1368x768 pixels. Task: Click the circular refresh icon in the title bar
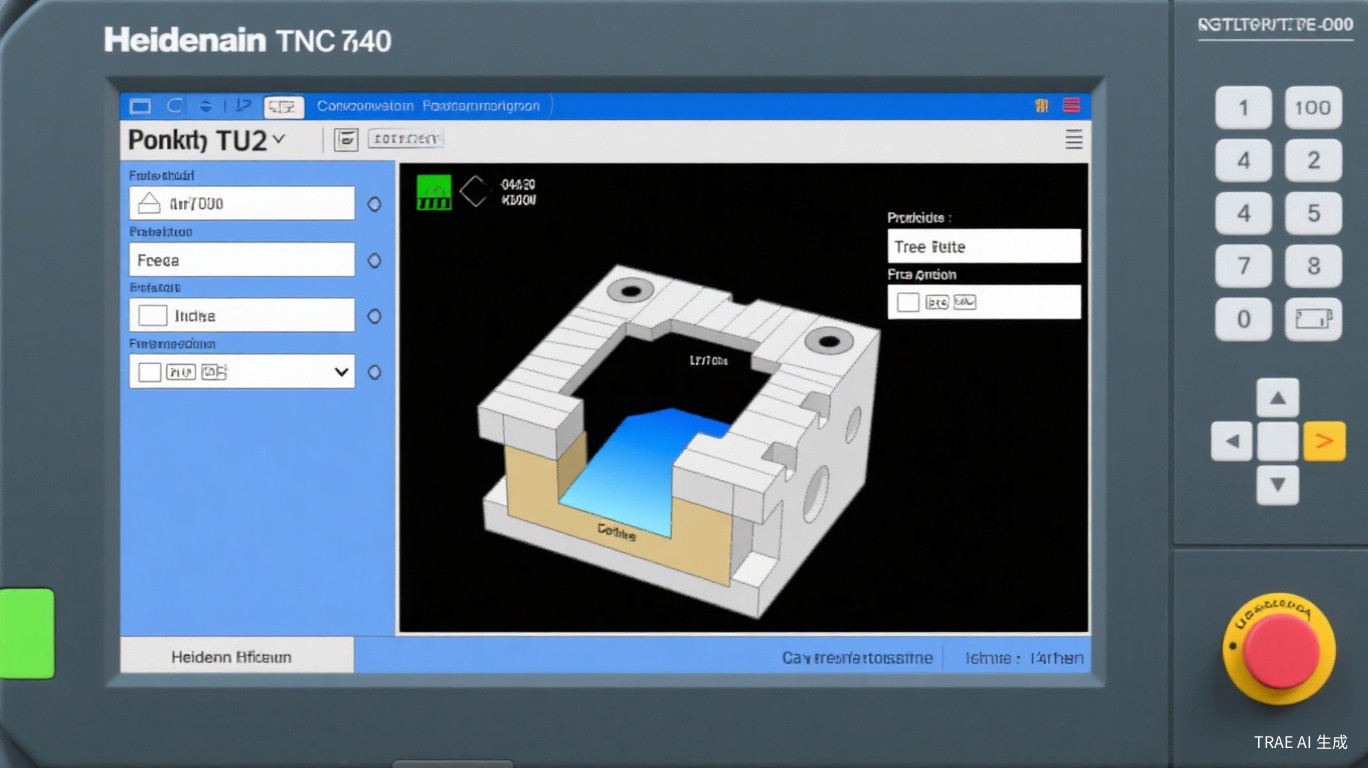coord(175,105)
